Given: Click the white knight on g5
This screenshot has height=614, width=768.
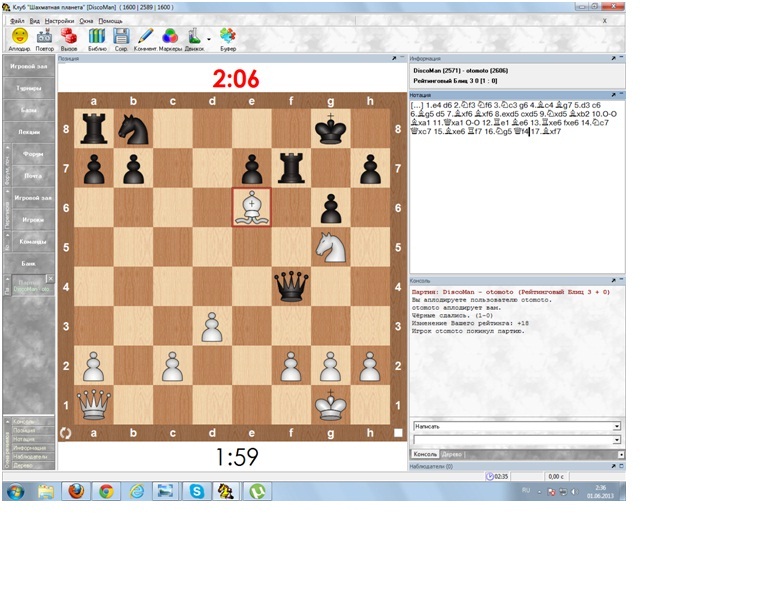Looking at the screenshot, I should click(331, 247).
